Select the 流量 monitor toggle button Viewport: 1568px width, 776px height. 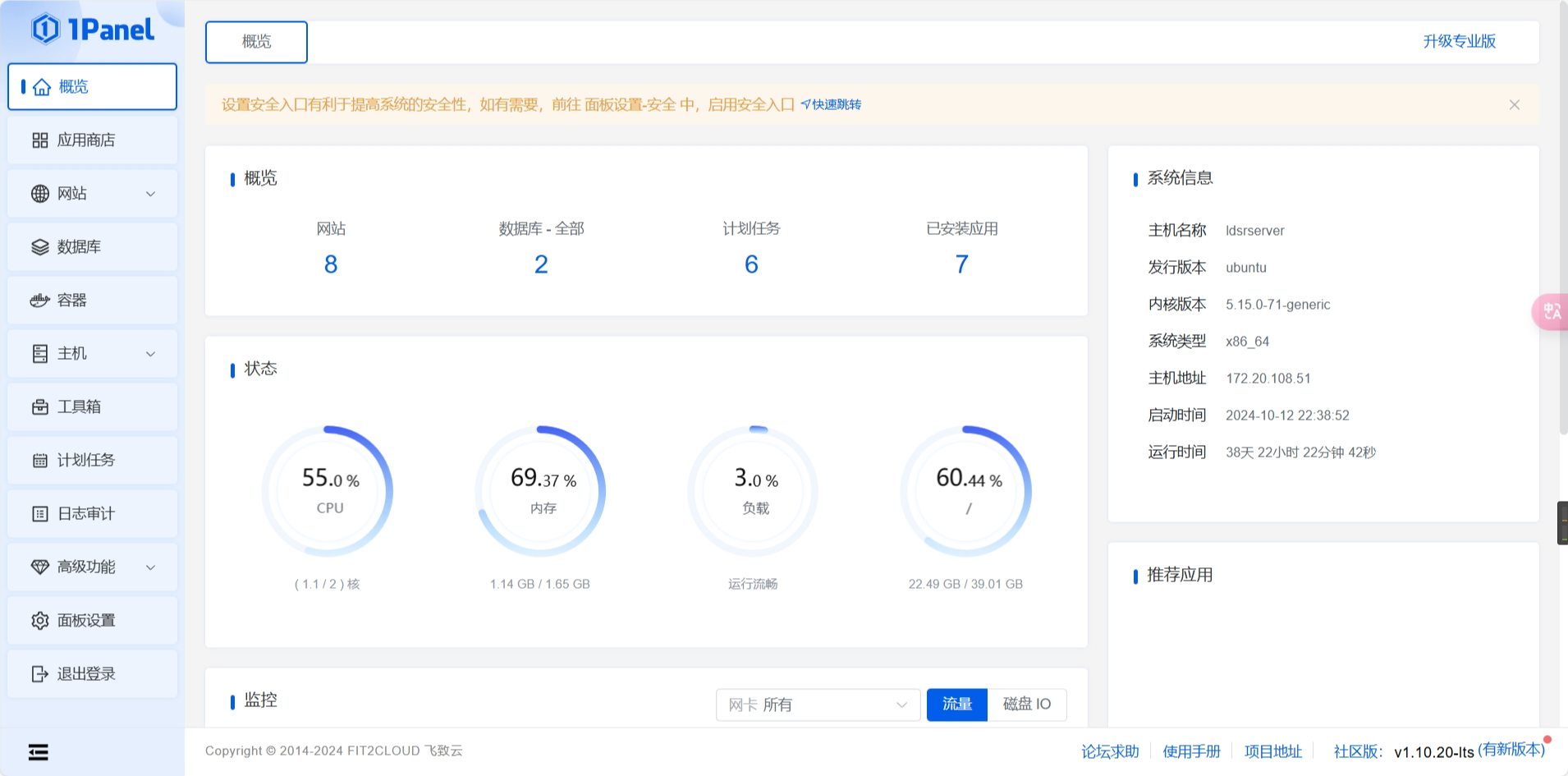pos(956,705)
